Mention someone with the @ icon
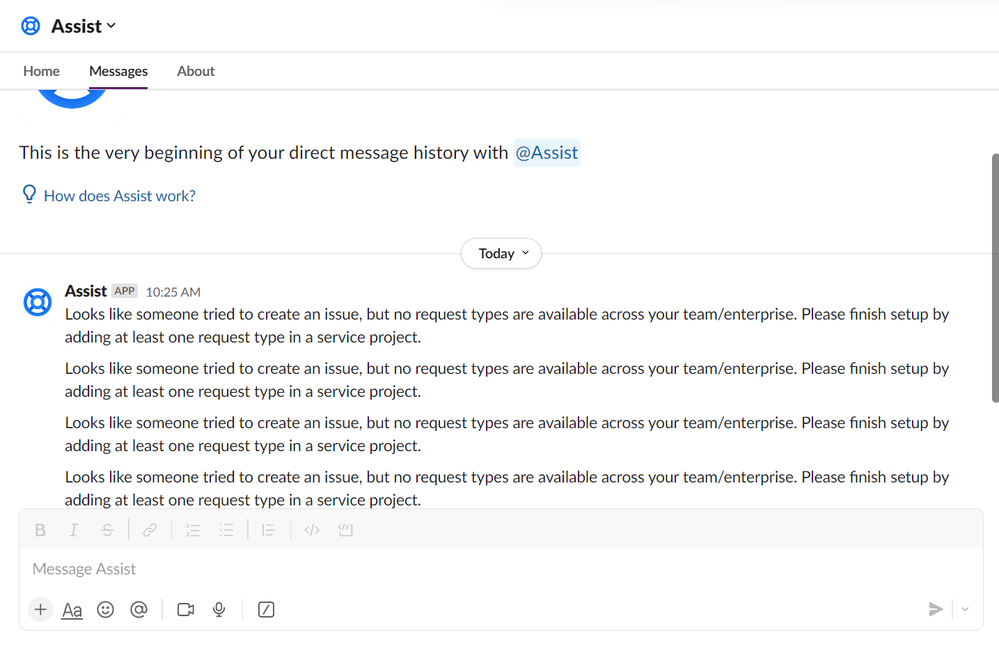The width and height of the screenshot is (999, 651). pyautogui.click(x=138, y=610)
